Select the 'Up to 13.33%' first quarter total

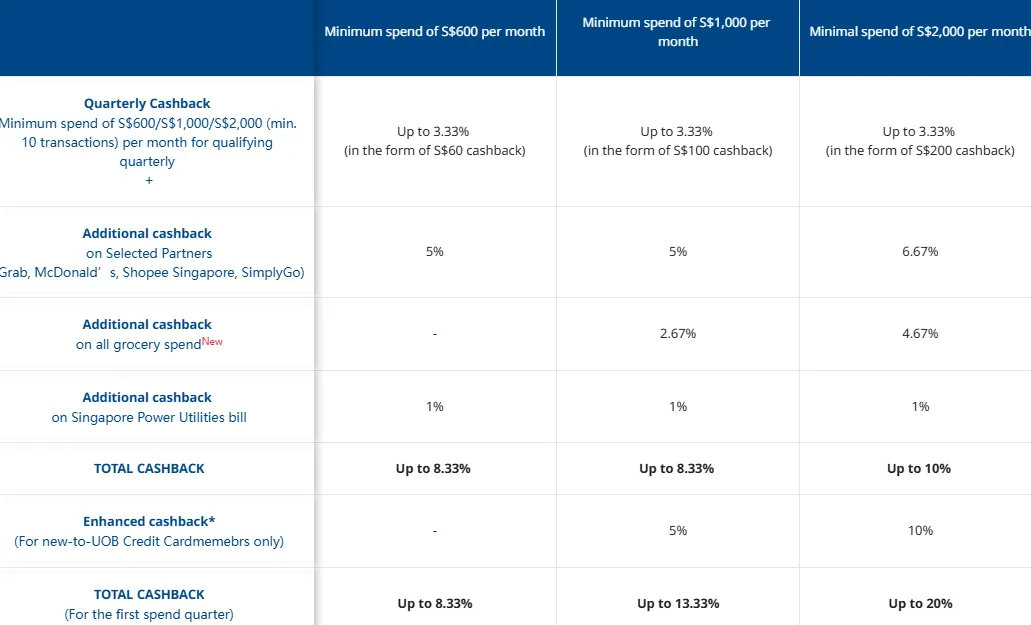coord(678,604)
